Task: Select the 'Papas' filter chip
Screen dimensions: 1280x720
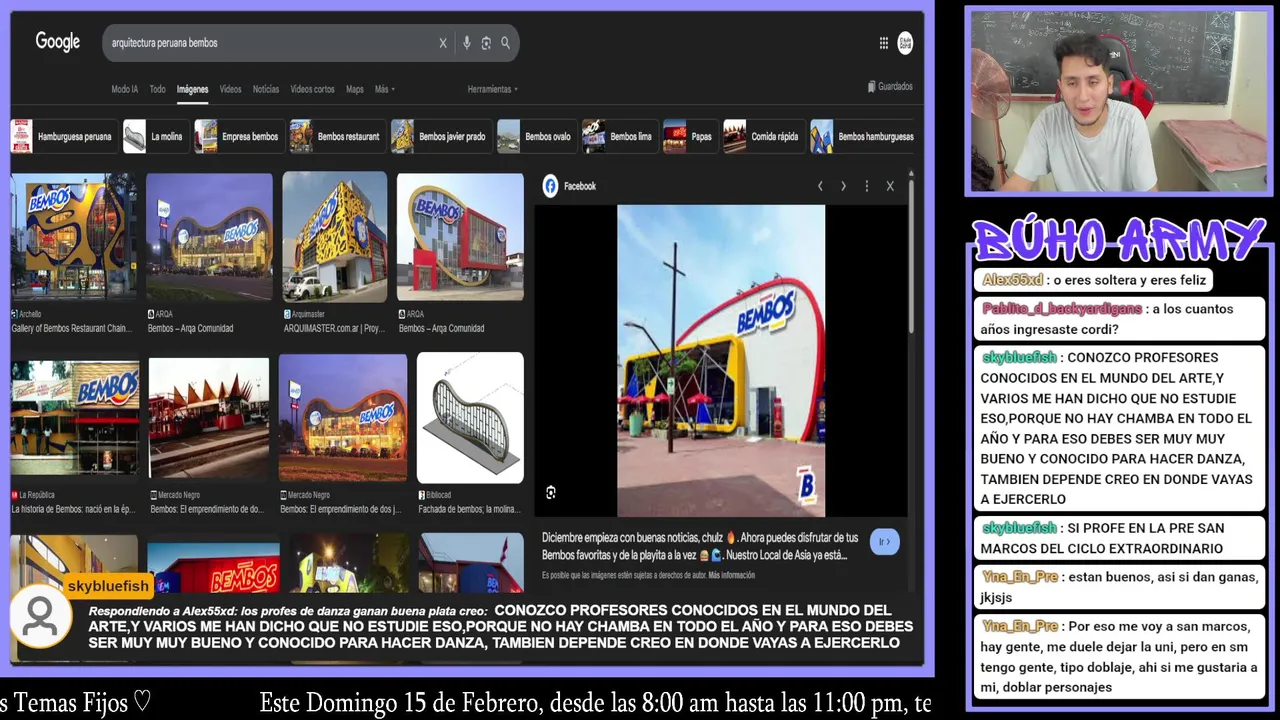Action: (x=690, y=136)
